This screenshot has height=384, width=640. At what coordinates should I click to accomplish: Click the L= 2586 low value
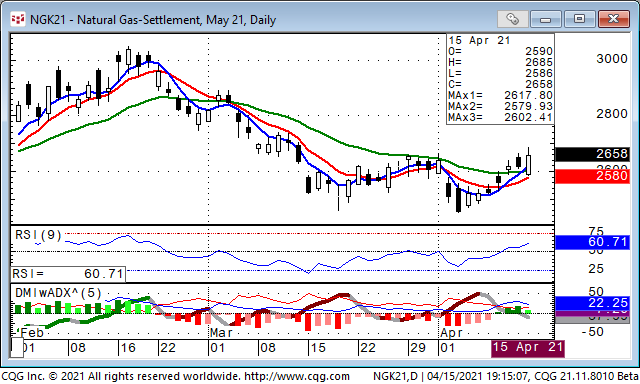(x=500, y=73)
